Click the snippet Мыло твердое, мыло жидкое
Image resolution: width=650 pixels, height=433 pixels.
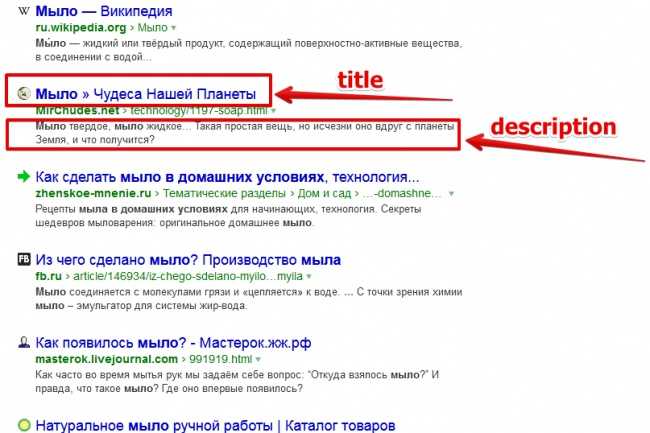[x=245, y=133]
